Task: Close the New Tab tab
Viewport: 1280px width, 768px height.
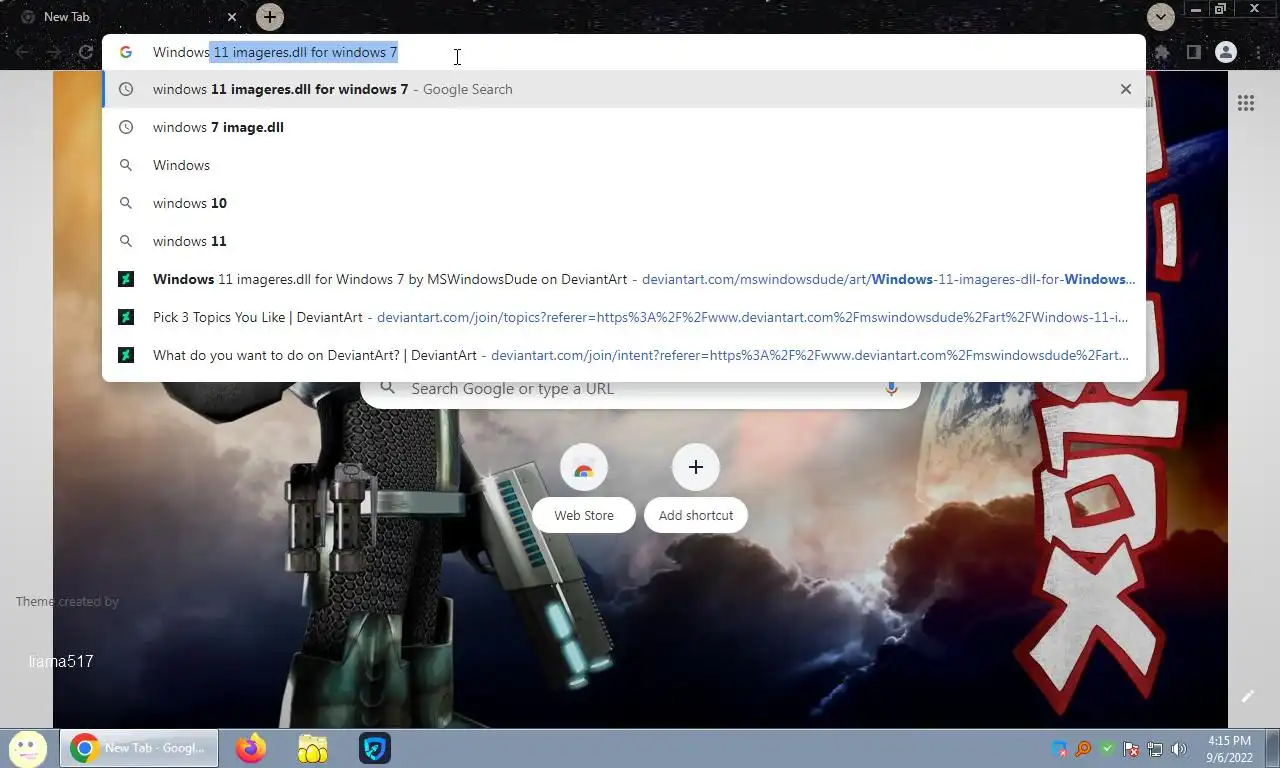Action: click(x=232, y=17)
